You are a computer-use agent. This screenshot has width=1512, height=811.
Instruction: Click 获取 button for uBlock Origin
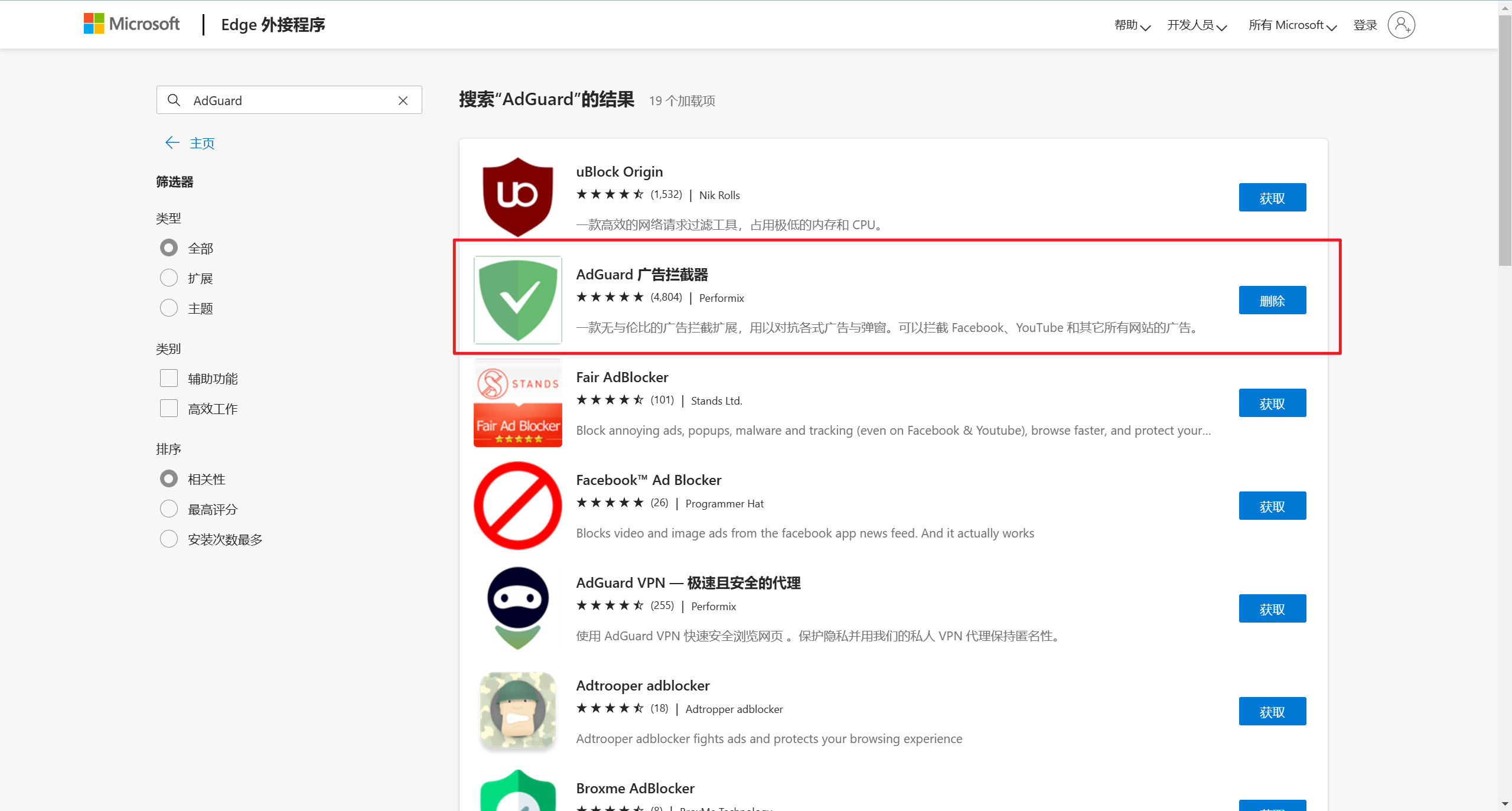[x=1272, y=197]
